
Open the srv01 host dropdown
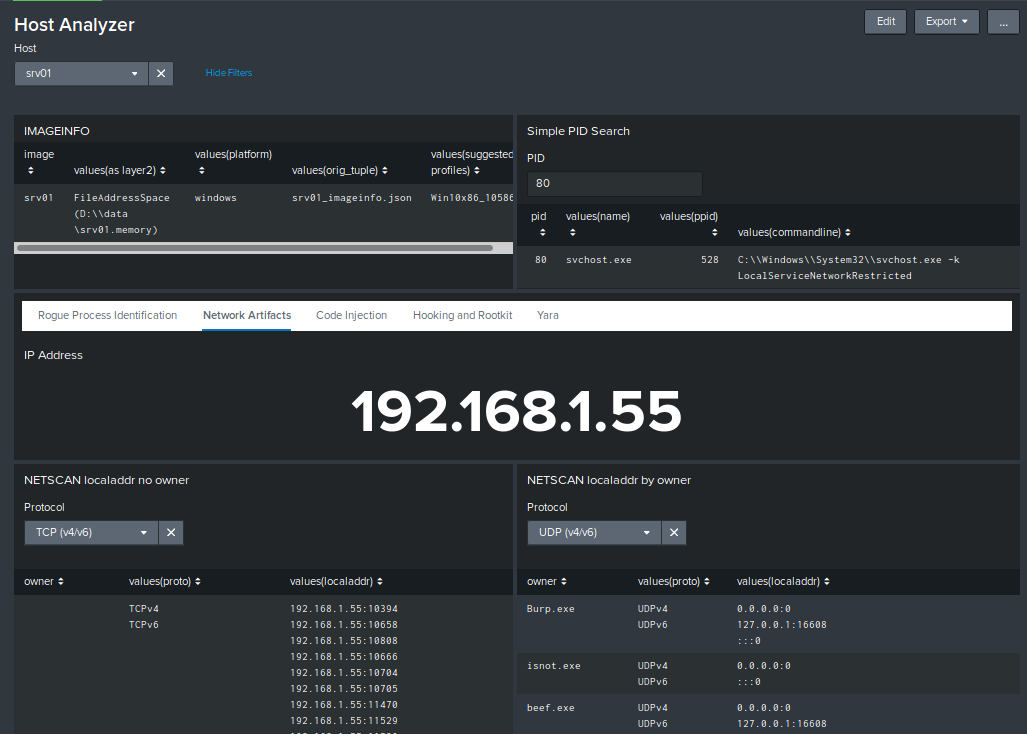point(81,73)
